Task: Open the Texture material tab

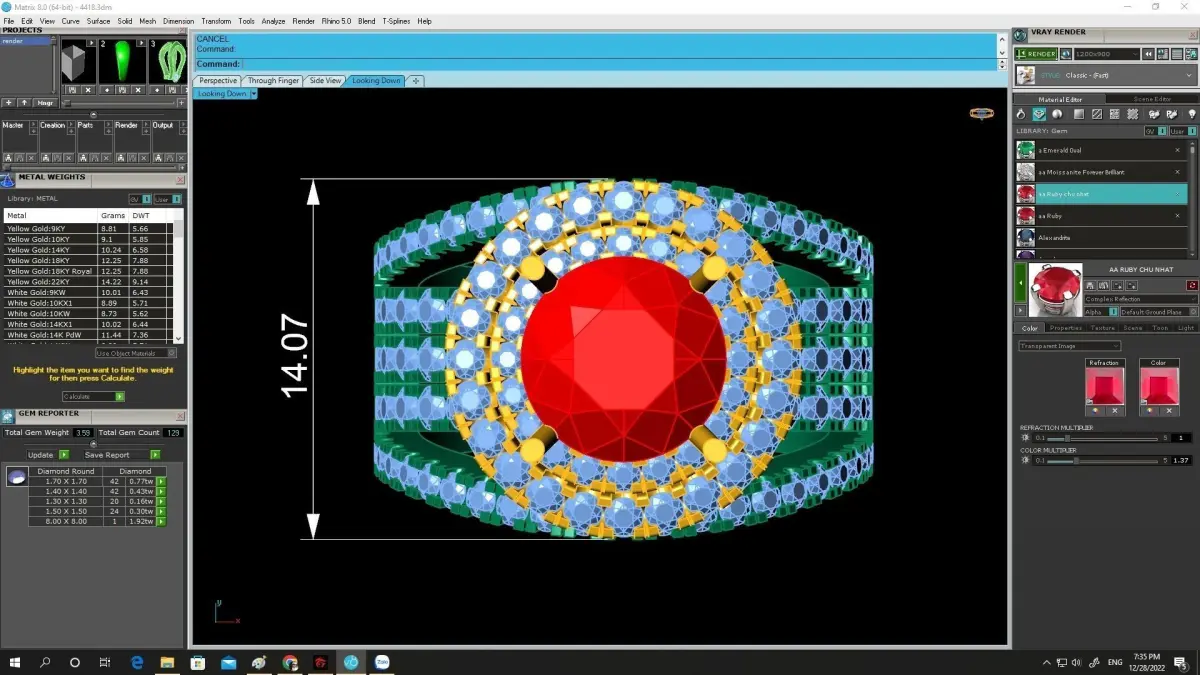Action: pos(1103,328)
